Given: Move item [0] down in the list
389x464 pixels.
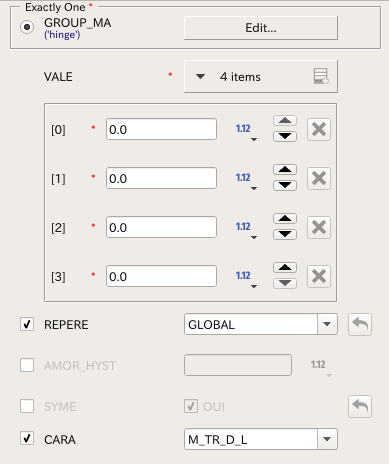Looking at the screenshot, I should (285, 136).
